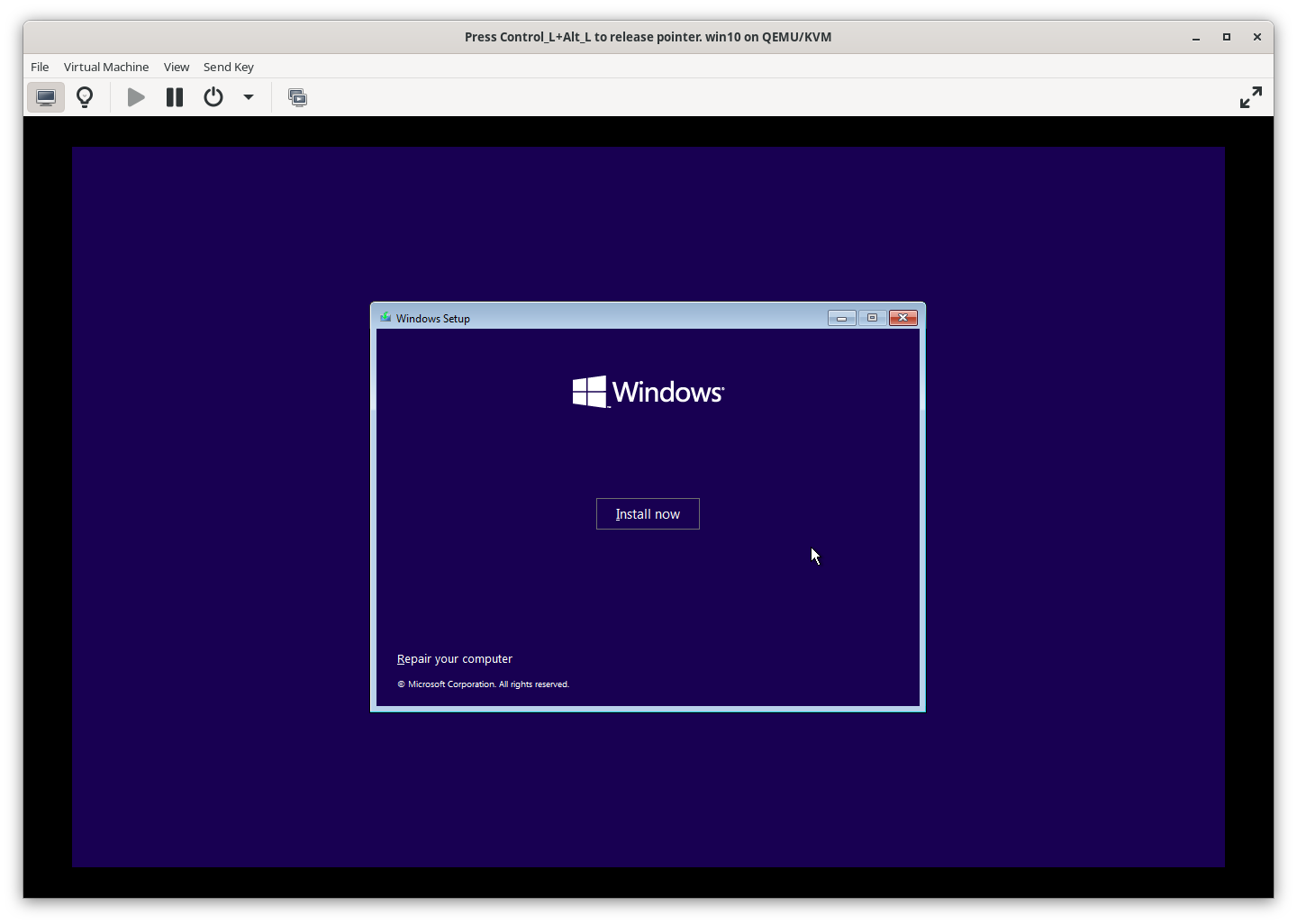Click the Install now button
Image resolution: width=1297 pixels, height=924 pixels.
click(648, 513)
